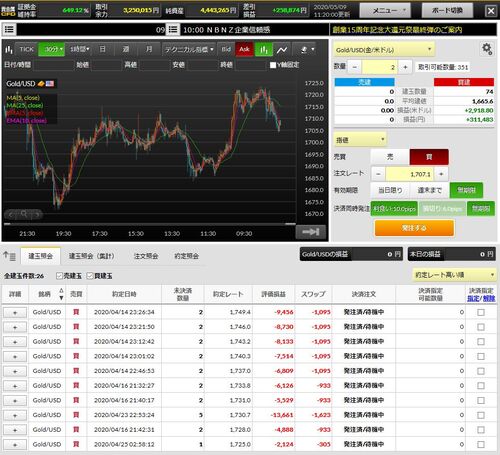Screen dimensions: 500x455
Task: Check settlement box for 2020/04/14 23:21:50 row
Action: coord(481,327)
